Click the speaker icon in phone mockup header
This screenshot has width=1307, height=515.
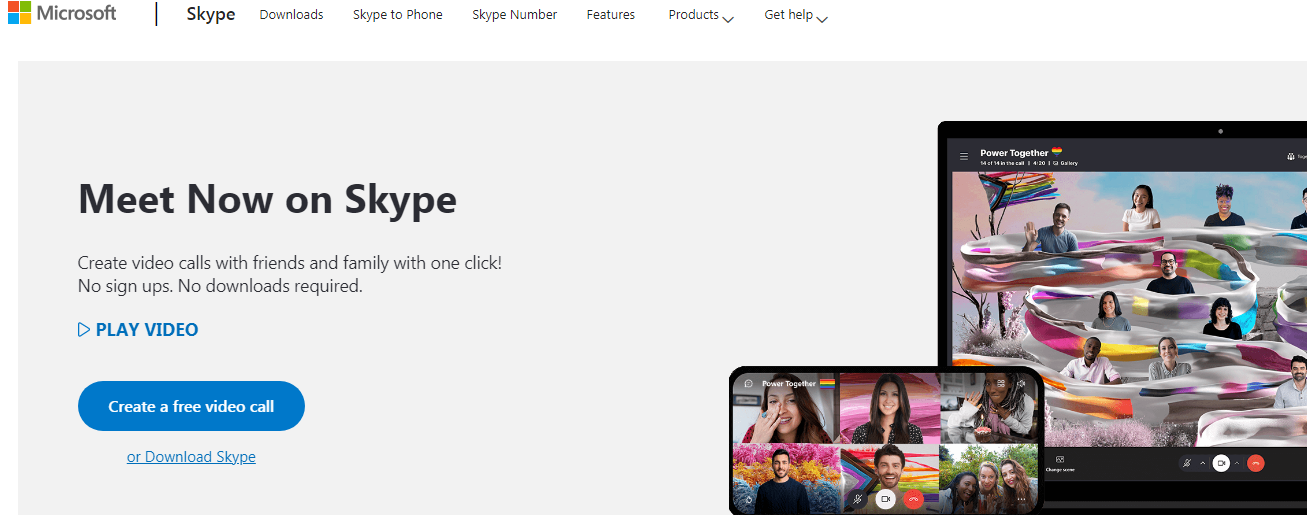coord(1021,383)
